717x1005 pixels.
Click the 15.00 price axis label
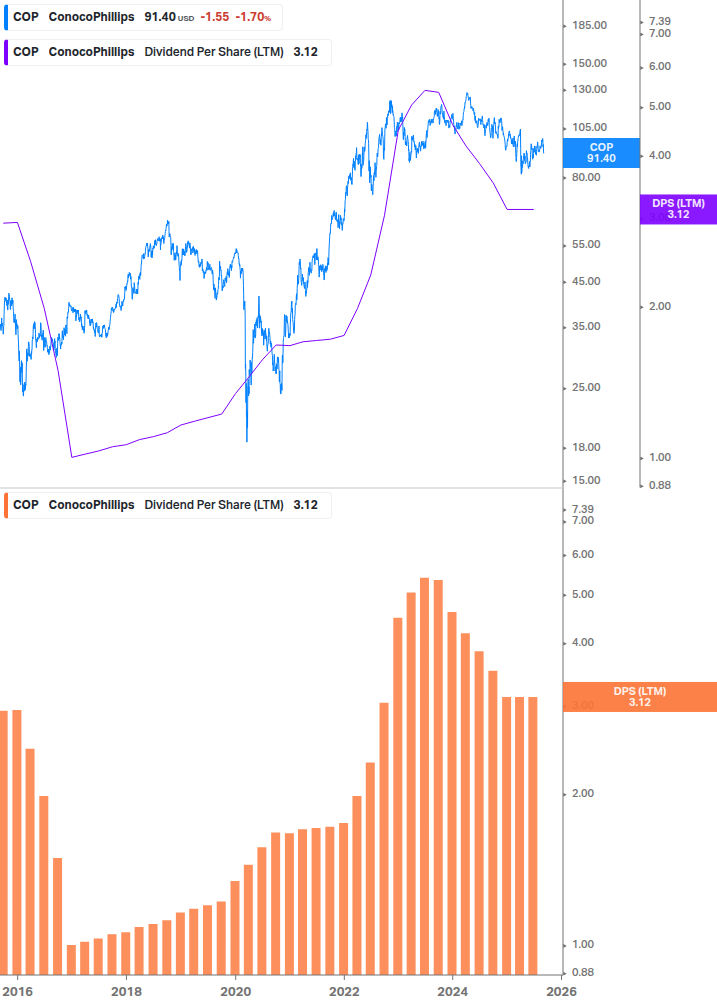click(586, 480)
